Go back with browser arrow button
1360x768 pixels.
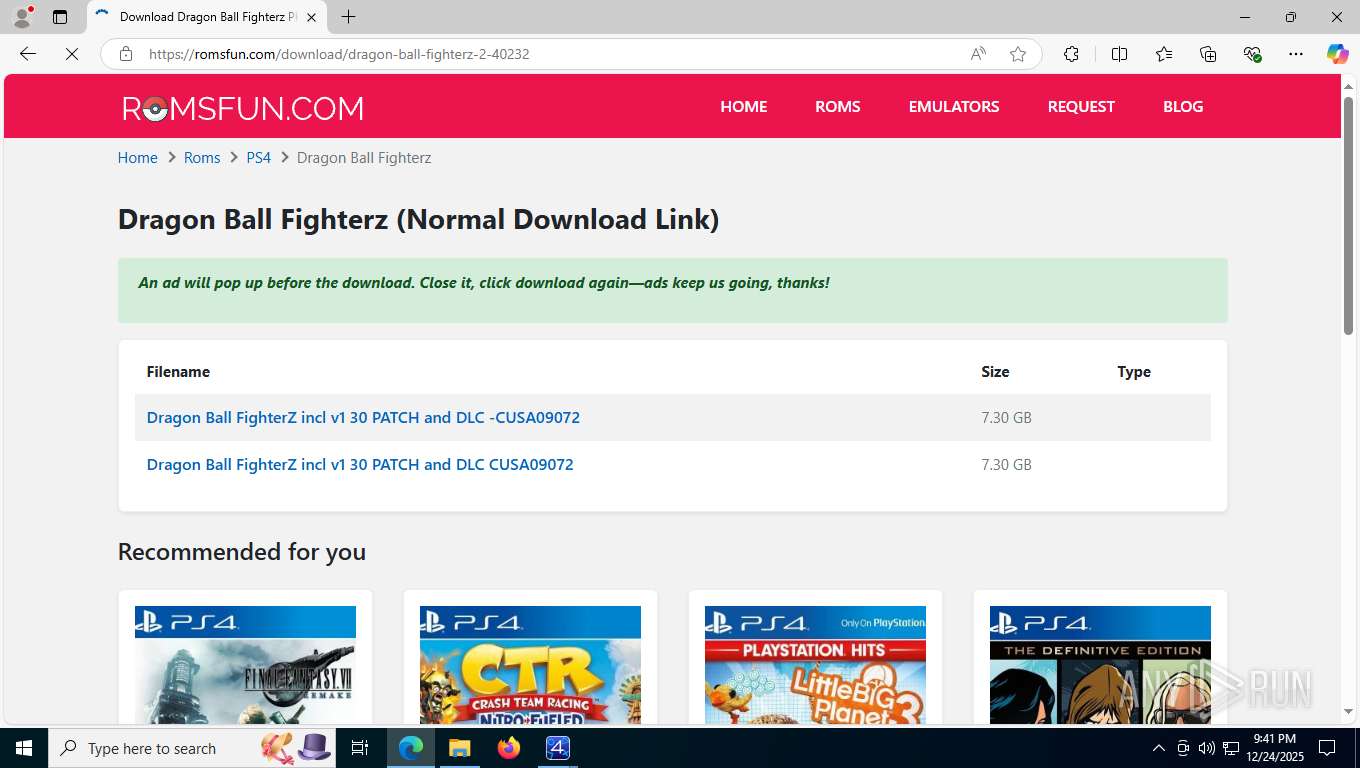coord(28,54)
